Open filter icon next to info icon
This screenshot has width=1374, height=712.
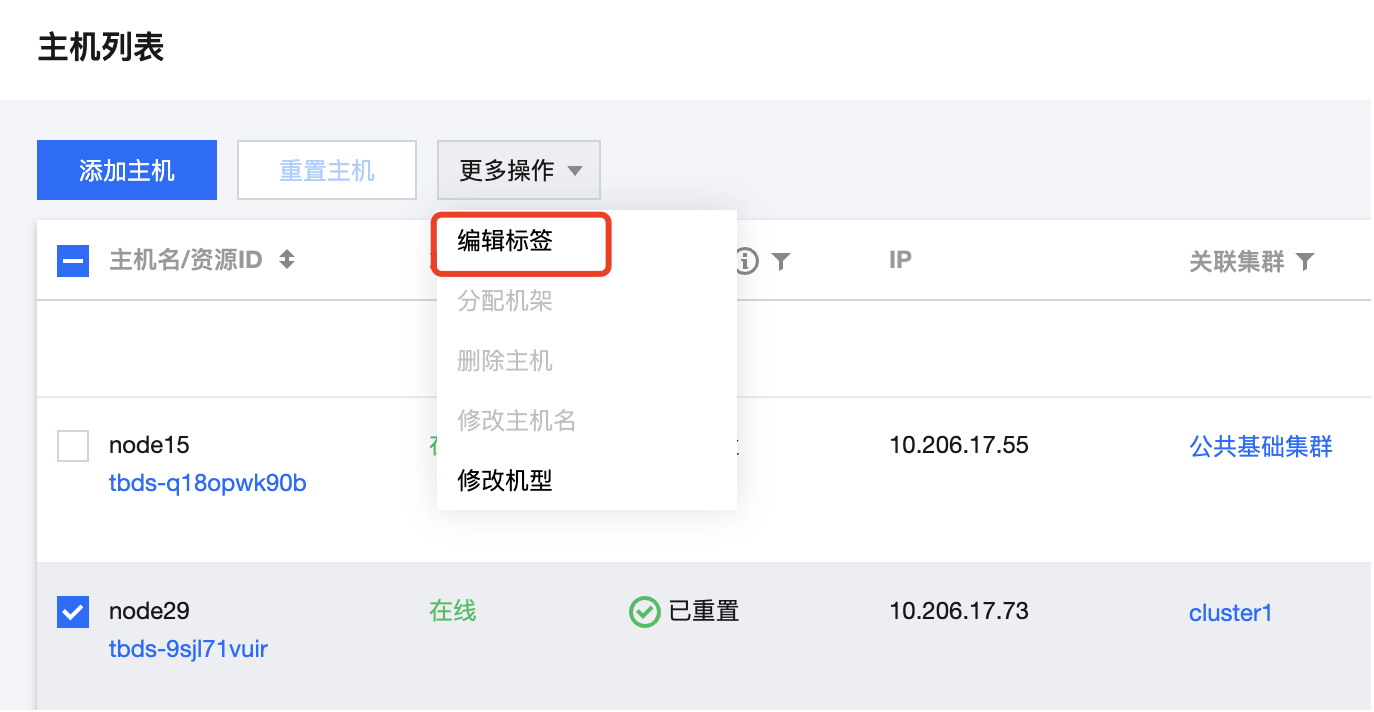point(781,261)
